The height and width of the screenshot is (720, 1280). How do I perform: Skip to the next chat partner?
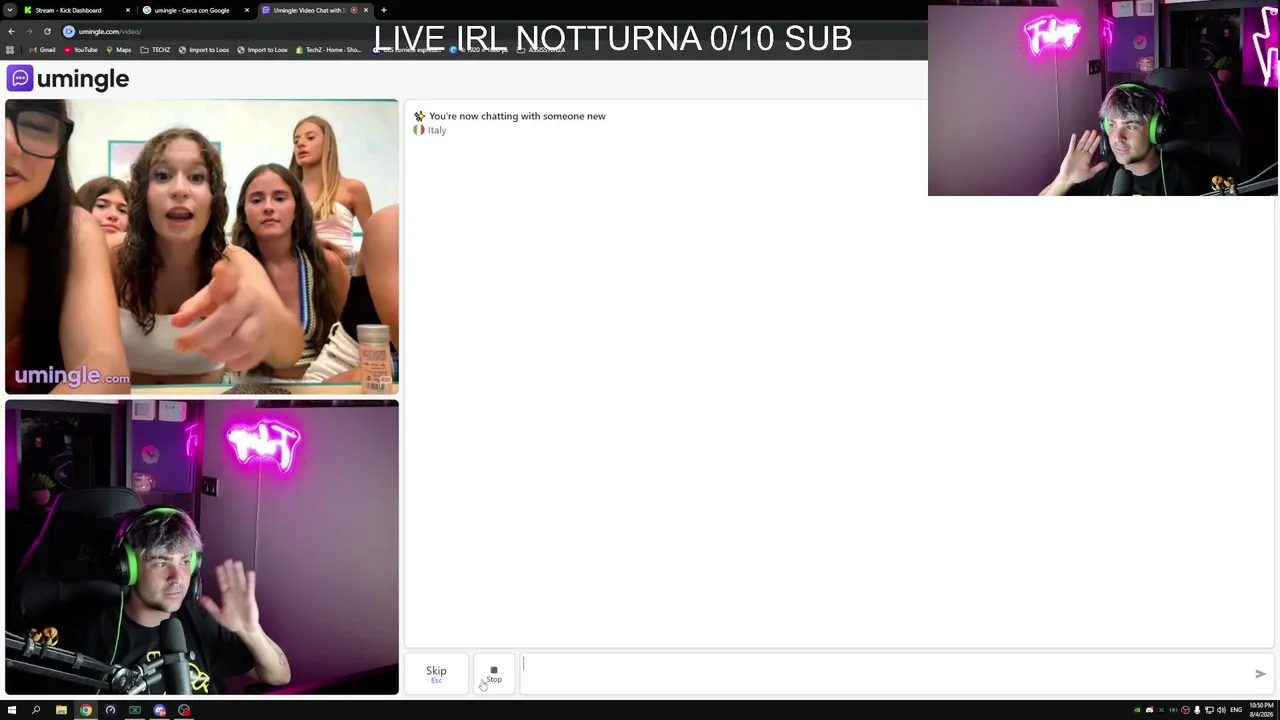click(436, 674)
